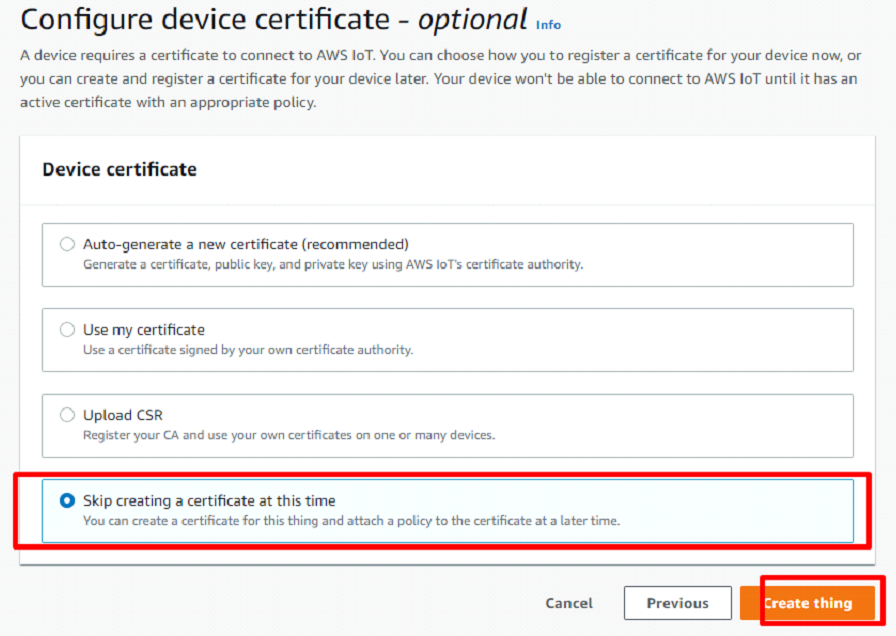Choose the Use my certificate option
Screen dimensions: 896x636
click(x=67, y=328)
